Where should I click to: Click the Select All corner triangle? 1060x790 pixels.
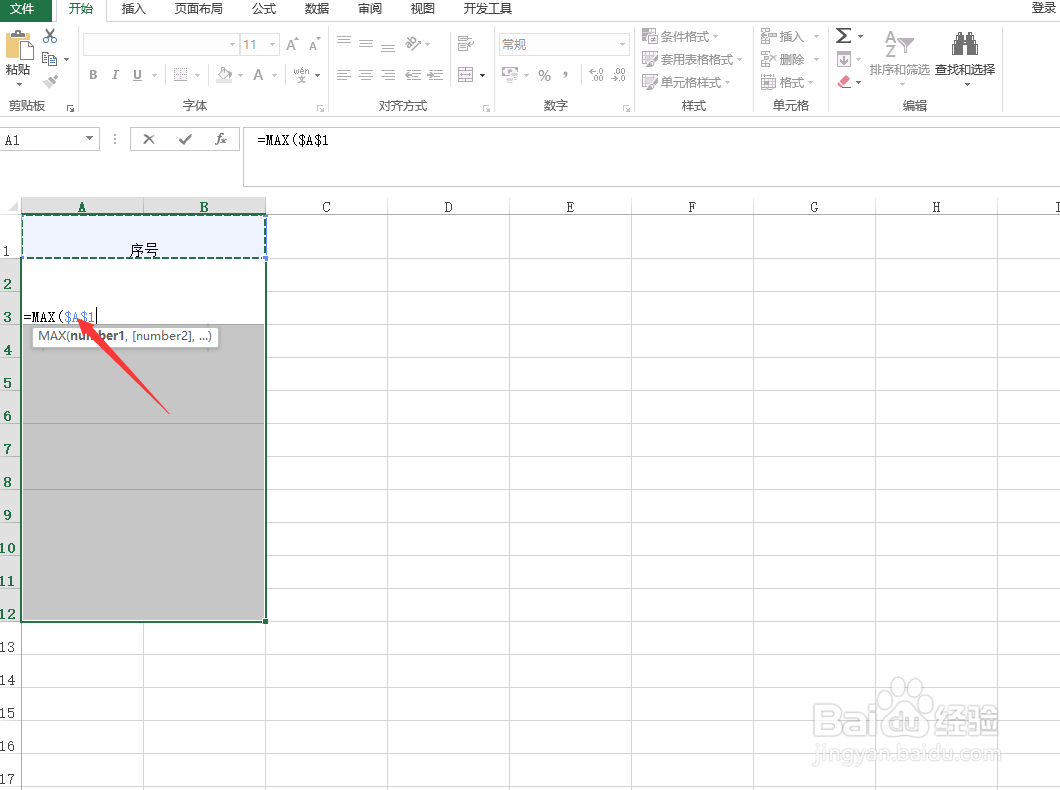click(x=11, y=206)
